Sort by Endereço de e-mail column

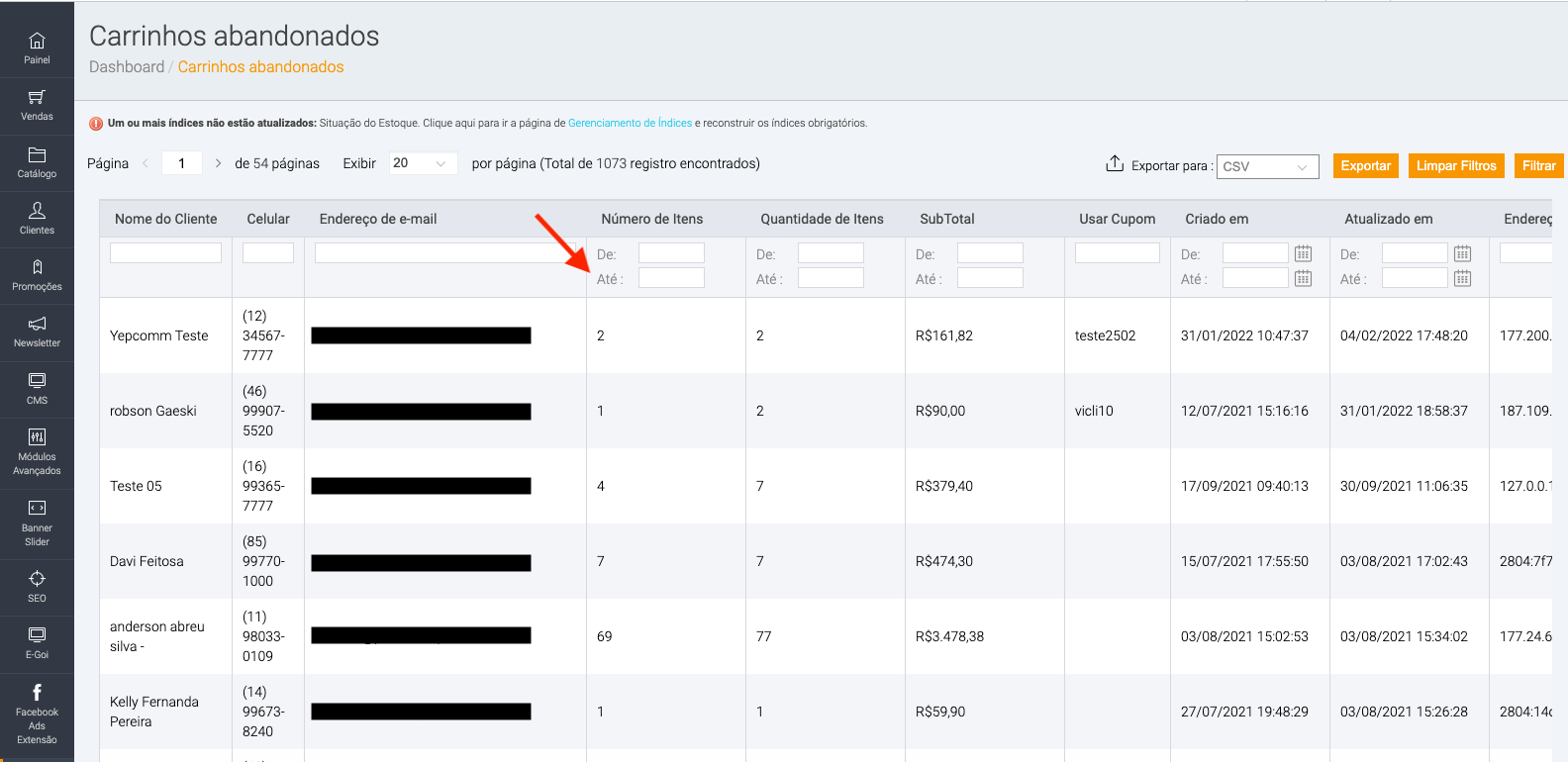tap(378, 219)
